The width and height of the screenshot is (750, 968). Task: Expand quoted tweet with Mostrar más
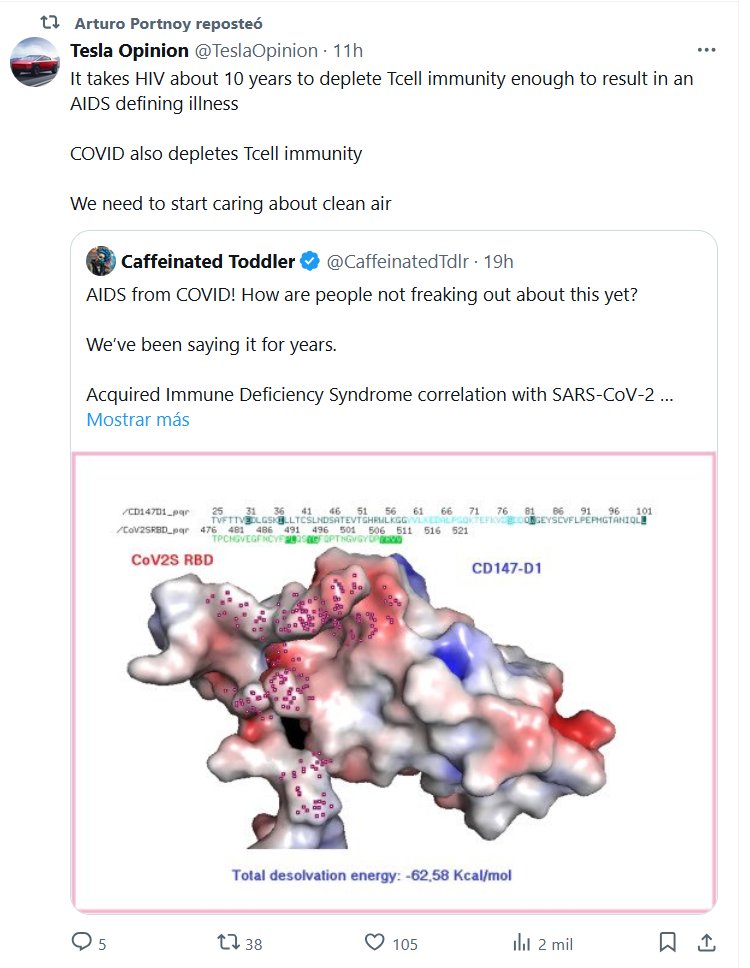point(138,419)
